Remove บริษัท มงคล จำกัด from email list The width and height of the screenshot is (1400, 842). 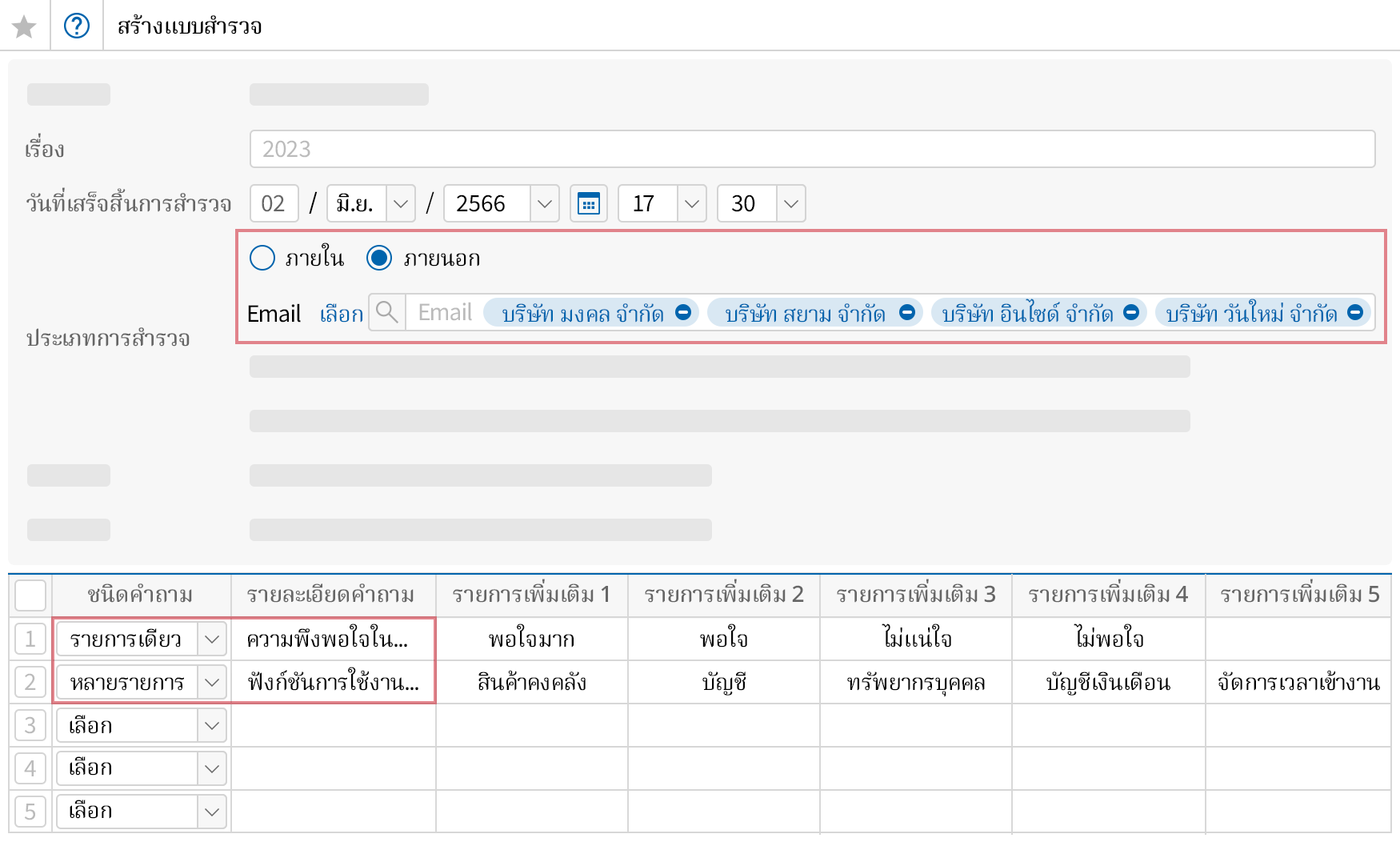pos(683,313)
